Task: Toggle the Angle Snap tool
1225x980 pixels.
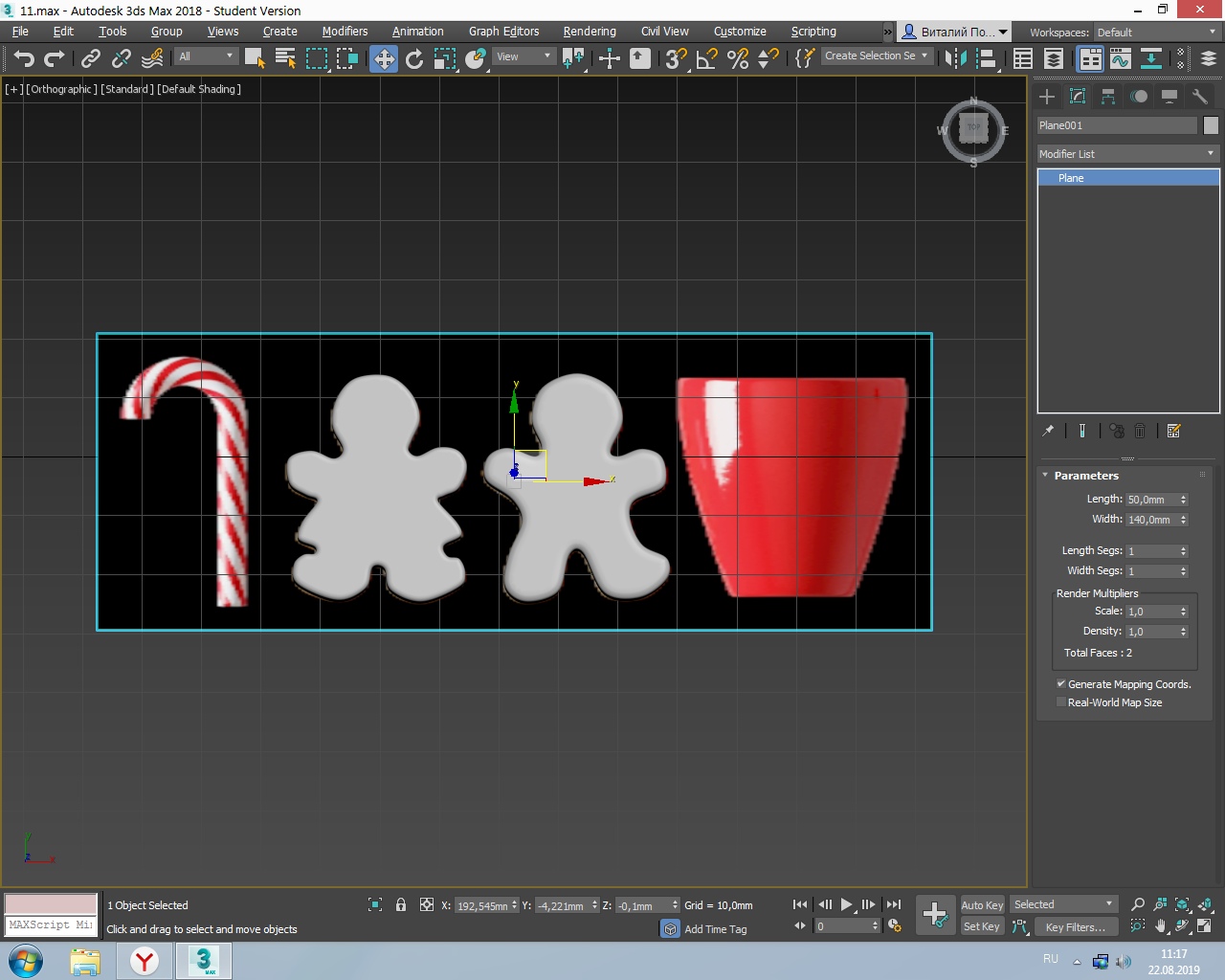Action: (706, 58)
